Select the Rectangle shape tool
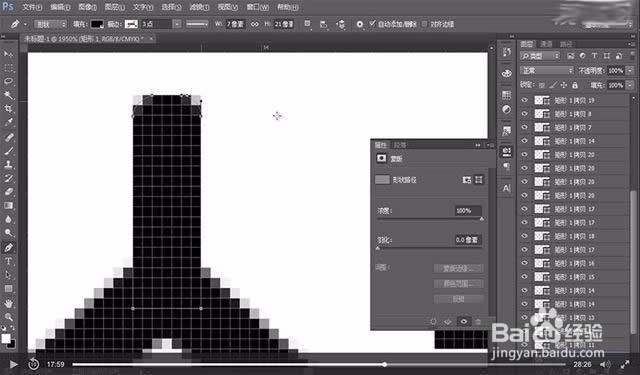 [8, 289]
